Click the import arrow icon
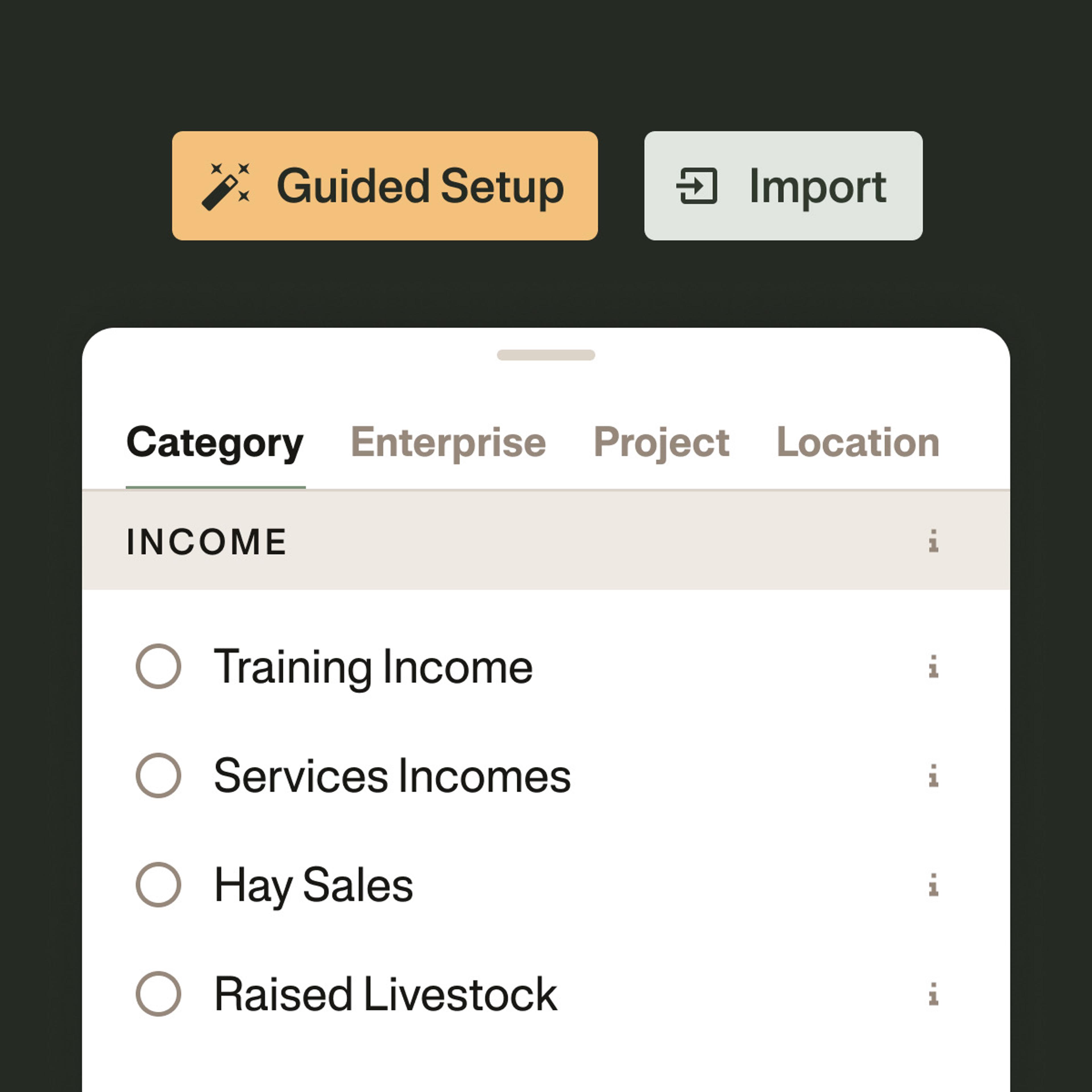The image size is (1092, 1092). tap(697, 186)
